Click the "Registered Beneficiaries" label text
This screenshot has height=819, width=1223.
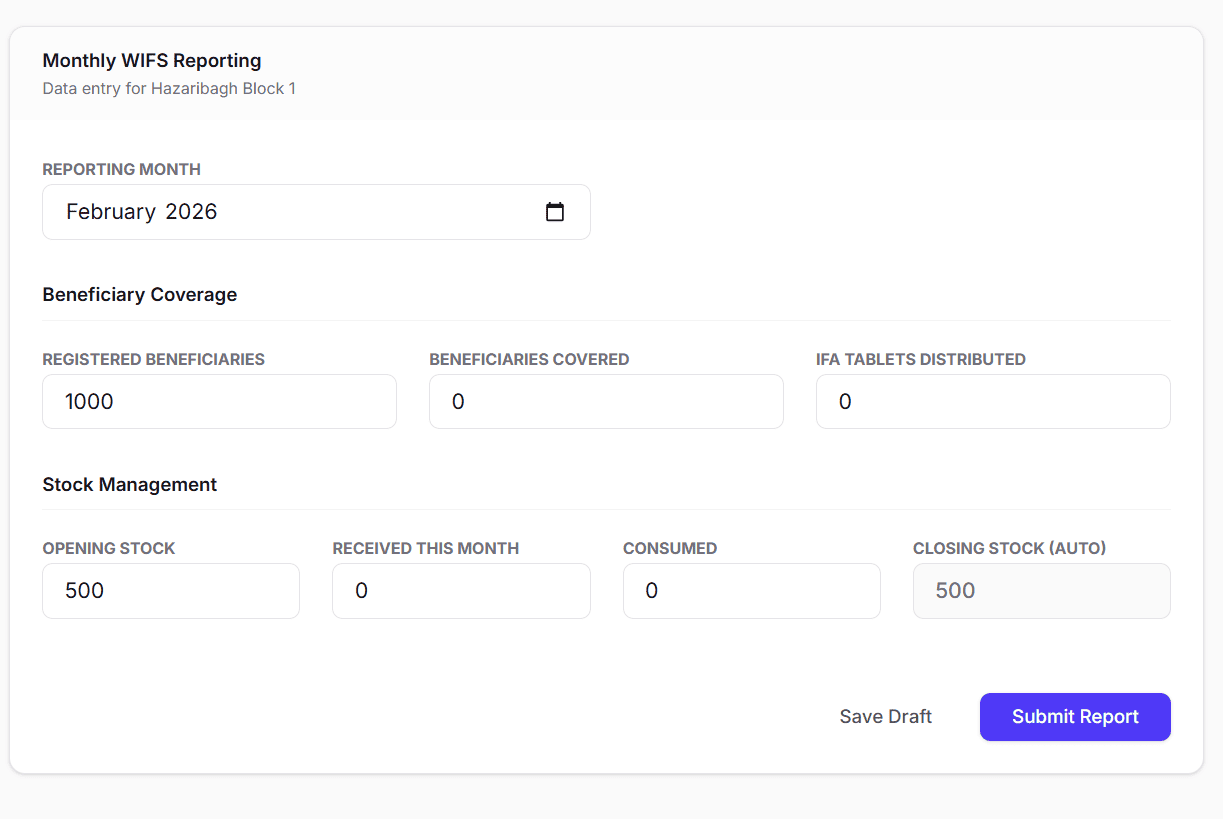[x=153, y=359]
